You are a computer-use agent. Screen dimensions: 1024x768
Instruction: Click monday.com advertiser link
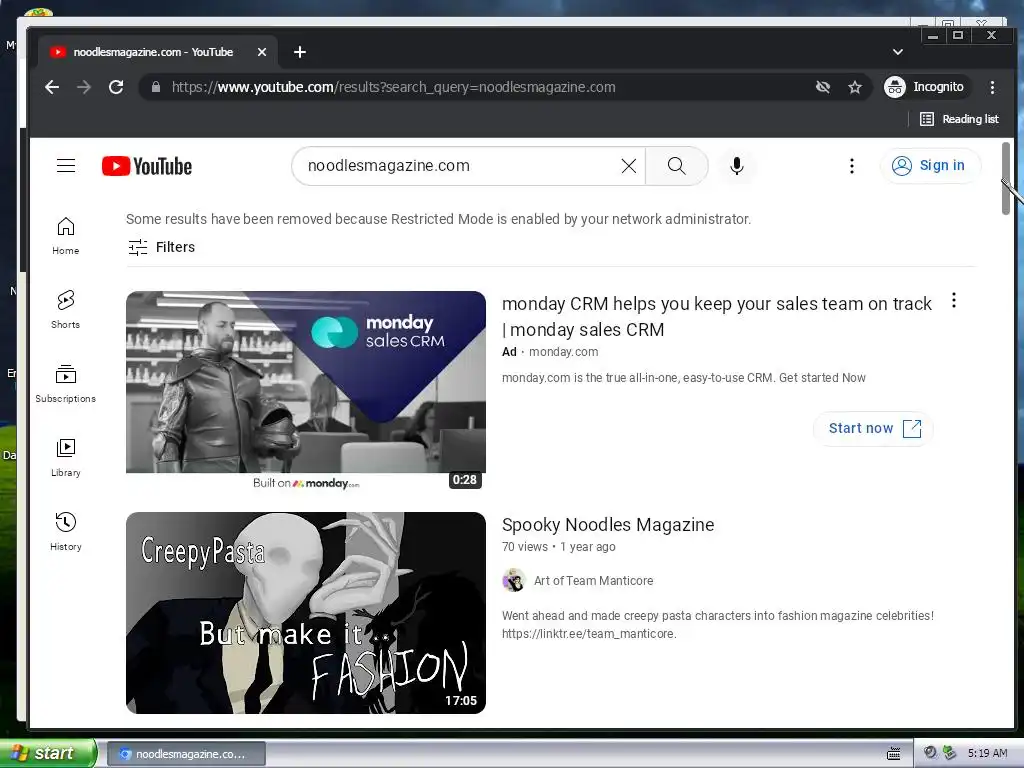point(564,352)
